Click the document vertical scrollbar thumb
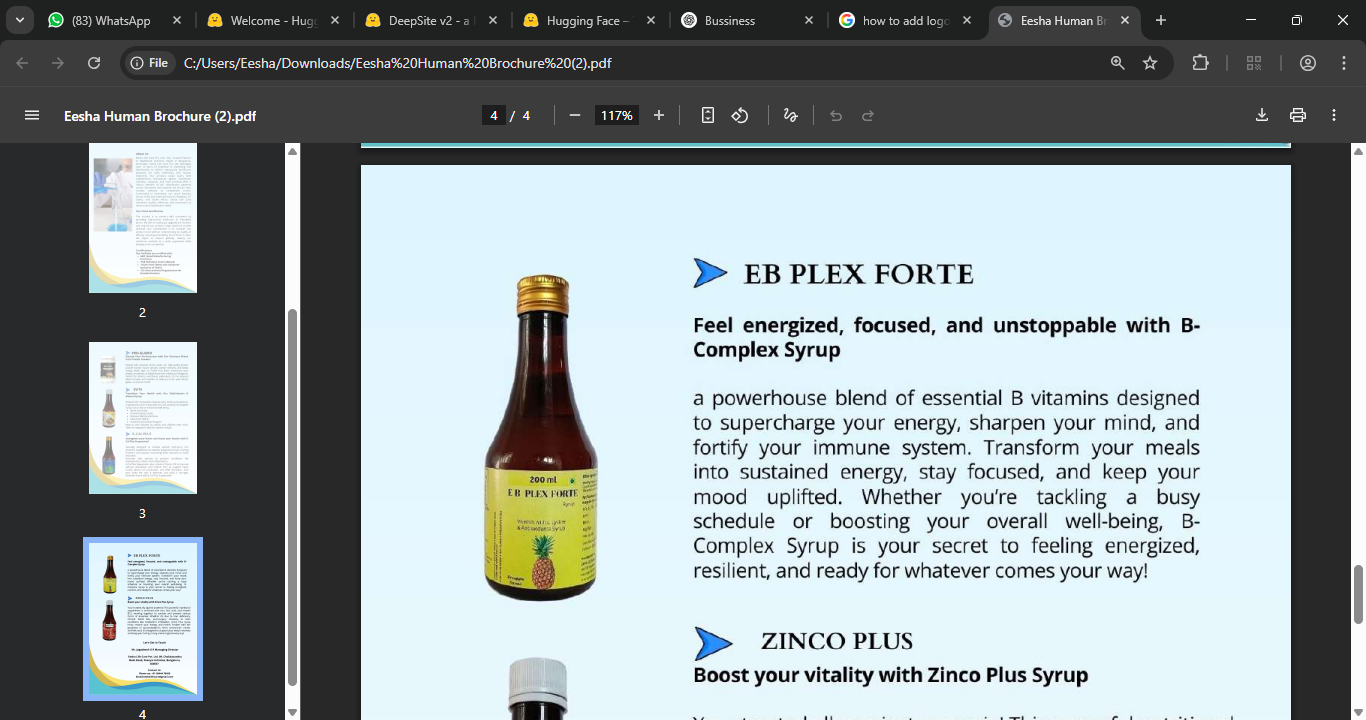Screen dimensions: 1366x720 [1357, 593]
